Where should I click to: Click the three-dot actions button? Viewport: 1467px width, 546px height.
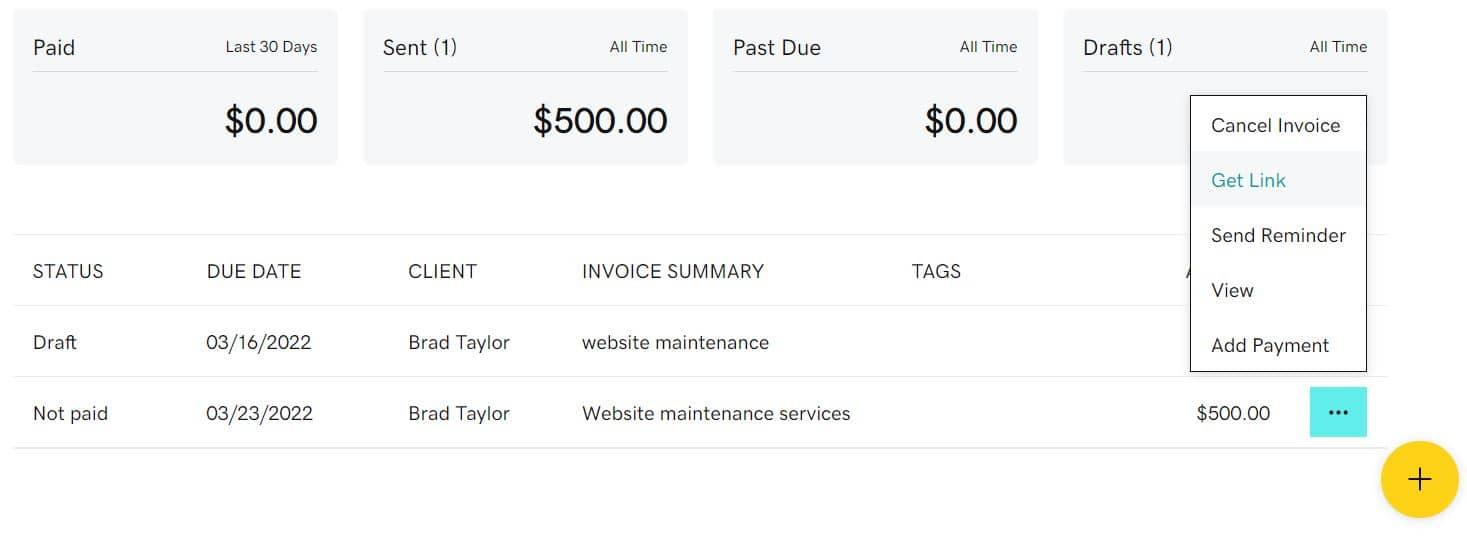(x=1337, y=412)
